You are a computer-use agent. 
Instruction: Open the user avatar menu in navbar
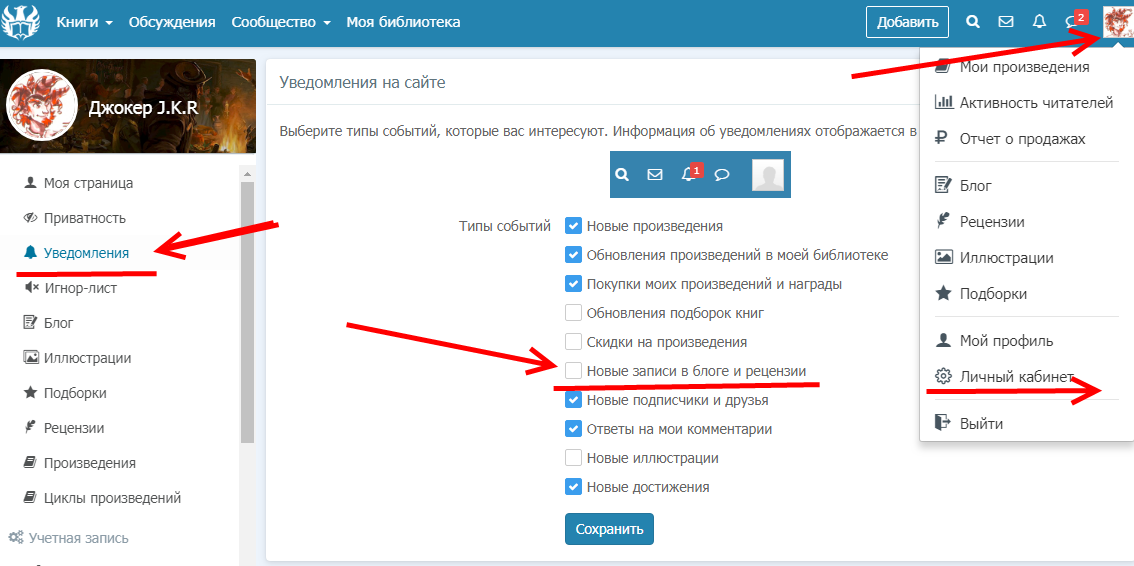coord(1117,22)
